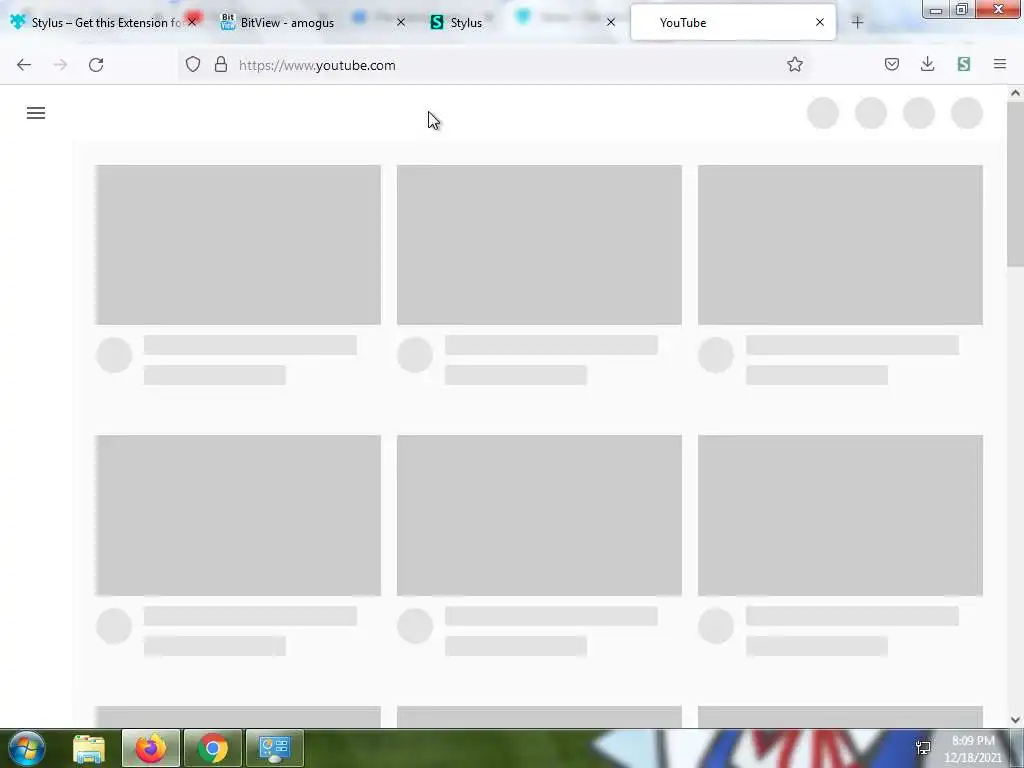Click the address bar showing youtube.com
Image resolution: width=1024 pixels, height=768 pixels.
496,65
